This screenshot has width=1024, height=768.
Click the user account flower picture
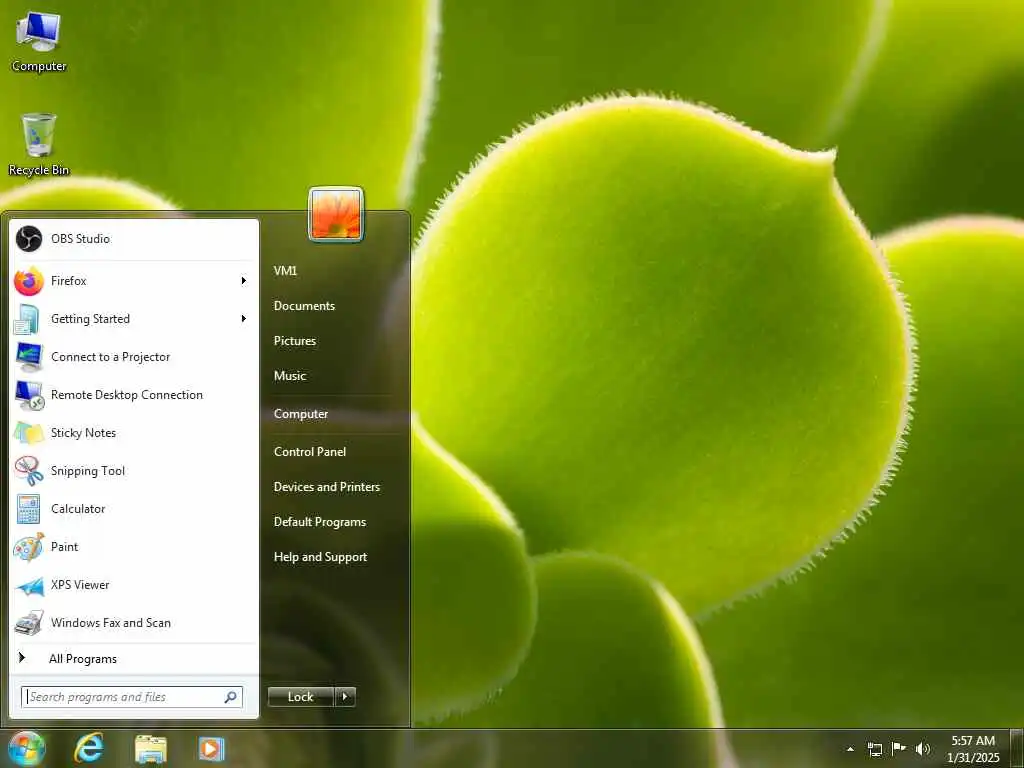[336, 214]
